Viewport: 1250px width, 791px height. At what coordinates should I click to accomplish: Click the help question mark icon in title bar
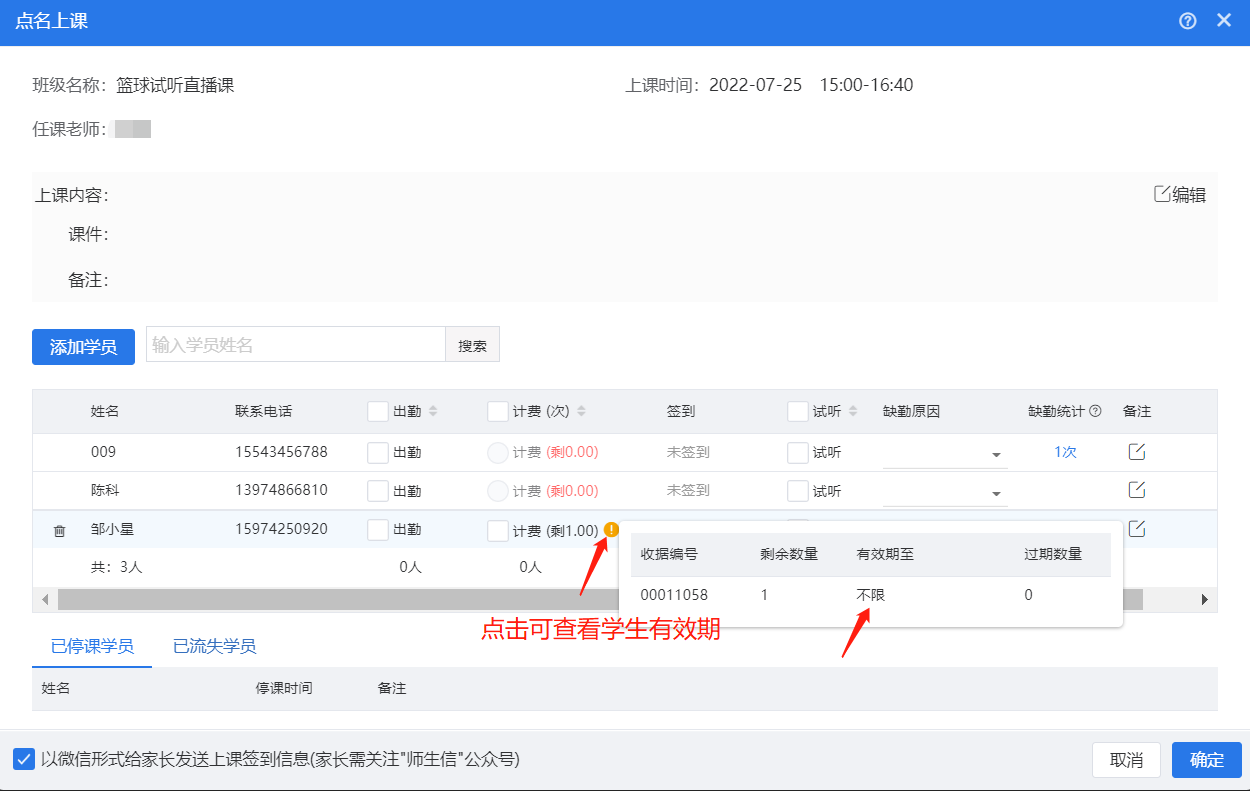click(1188, 21)
